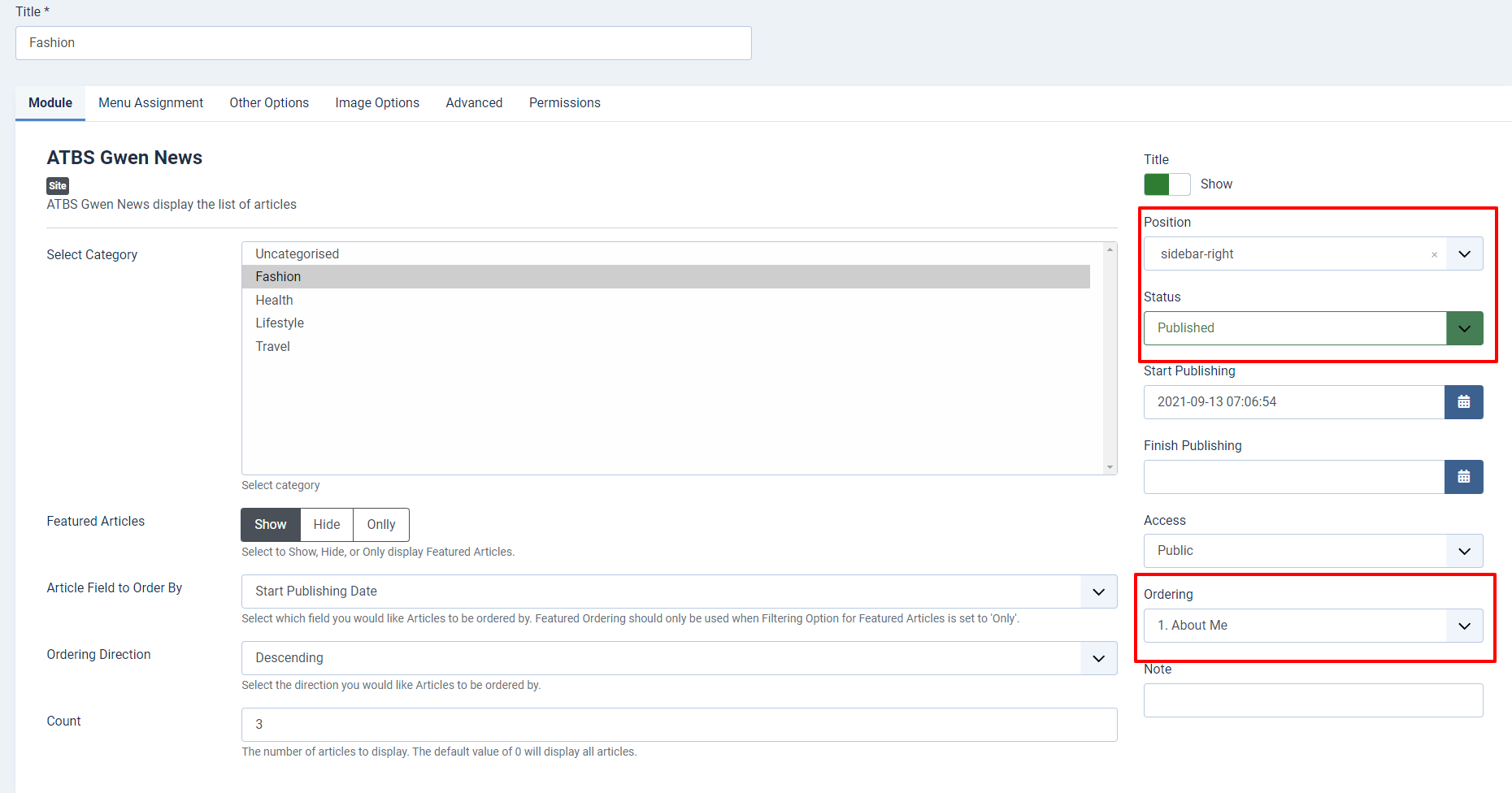Set Featured Articles to Only
The image size is (1512, 793).
(x=380, y=525)
